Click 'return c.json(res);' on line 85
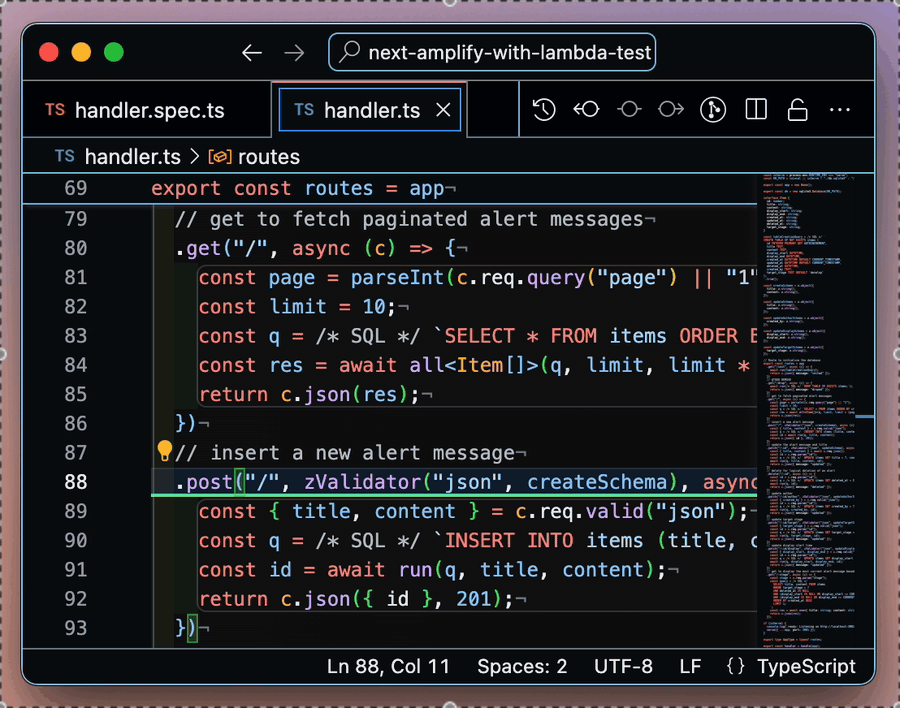The height and width of the screenshot is (708, 900). point(309,394)
